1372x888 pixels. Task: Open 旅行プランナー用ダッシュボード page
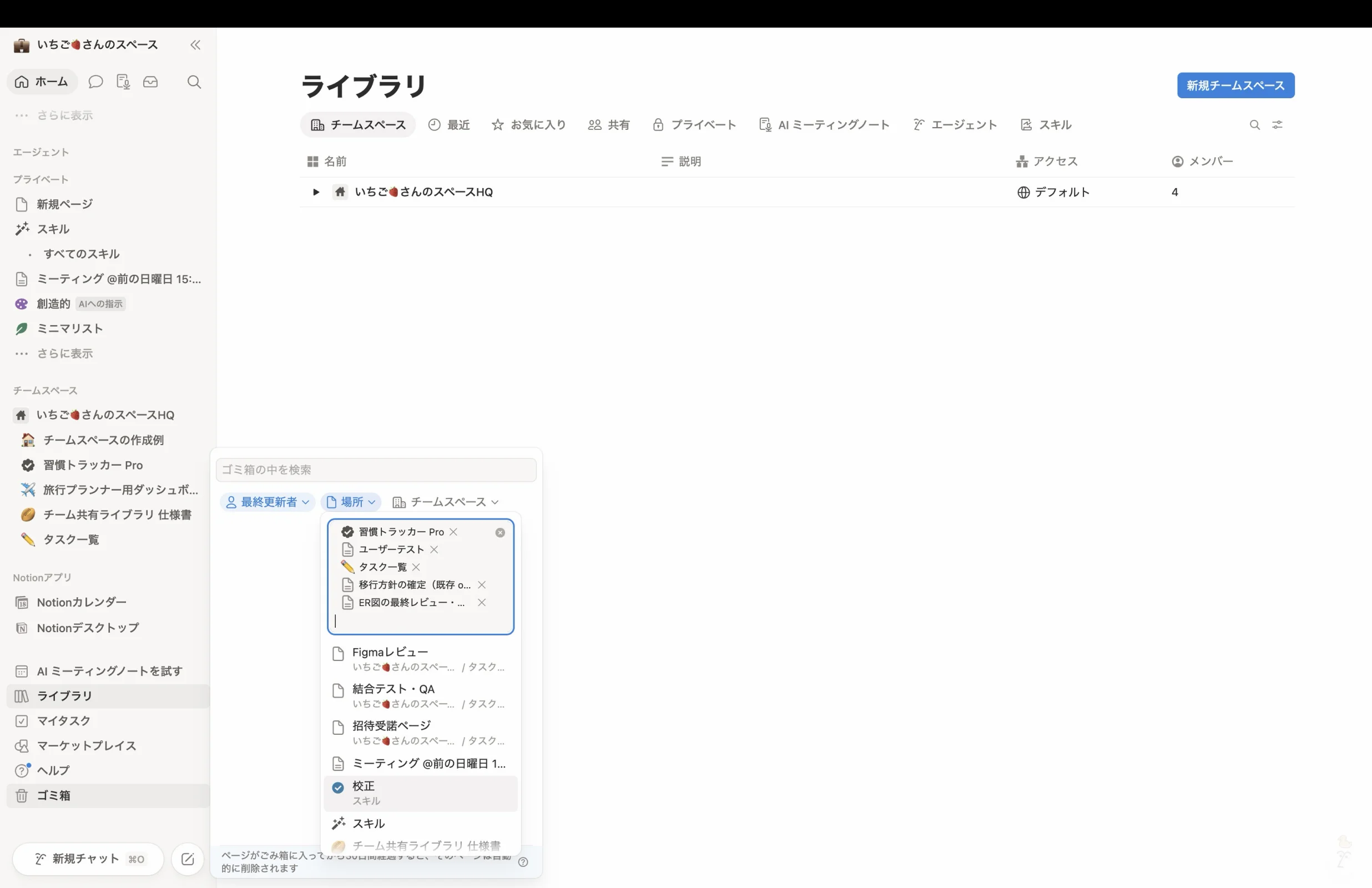[x=108, y=490]
